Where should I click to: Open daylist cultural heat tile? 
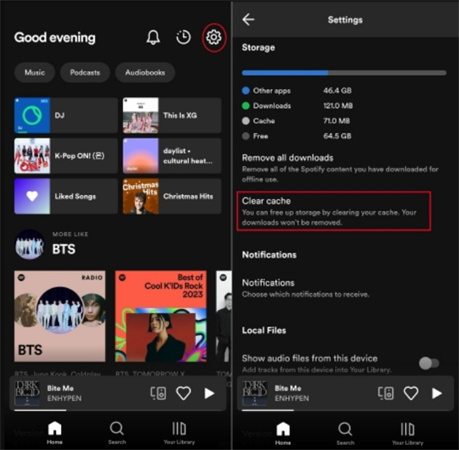[x=172, y=156]
